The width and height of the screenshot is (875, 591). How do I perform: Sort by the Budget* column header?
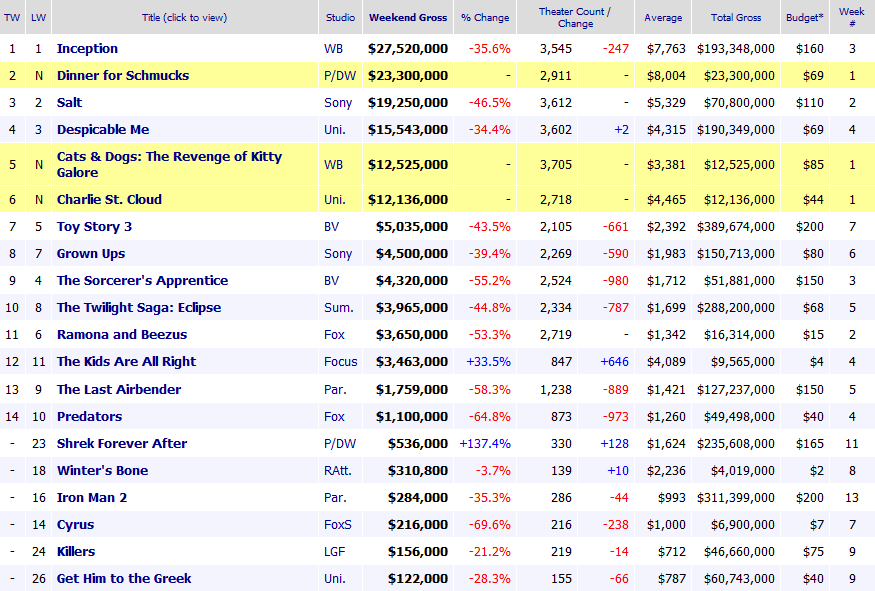tap(805, 17)
